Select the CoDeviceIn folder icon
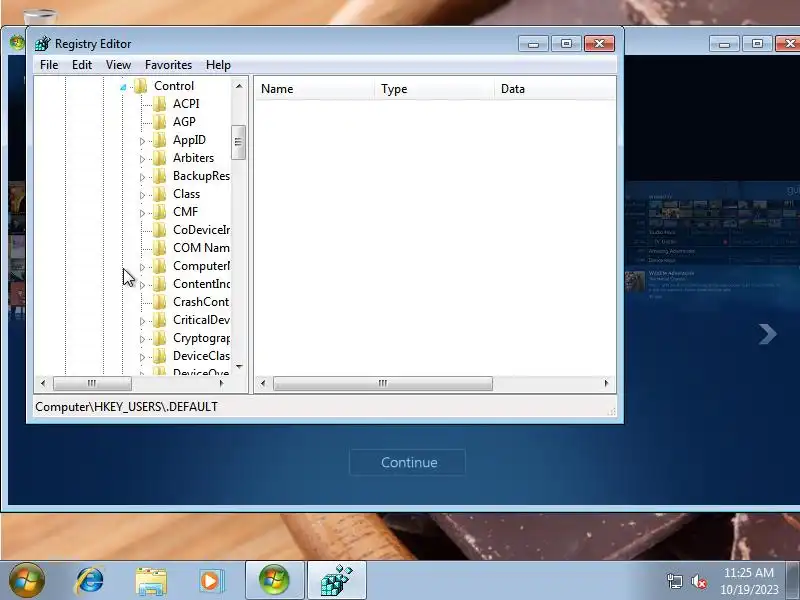 tap(160, 230)
